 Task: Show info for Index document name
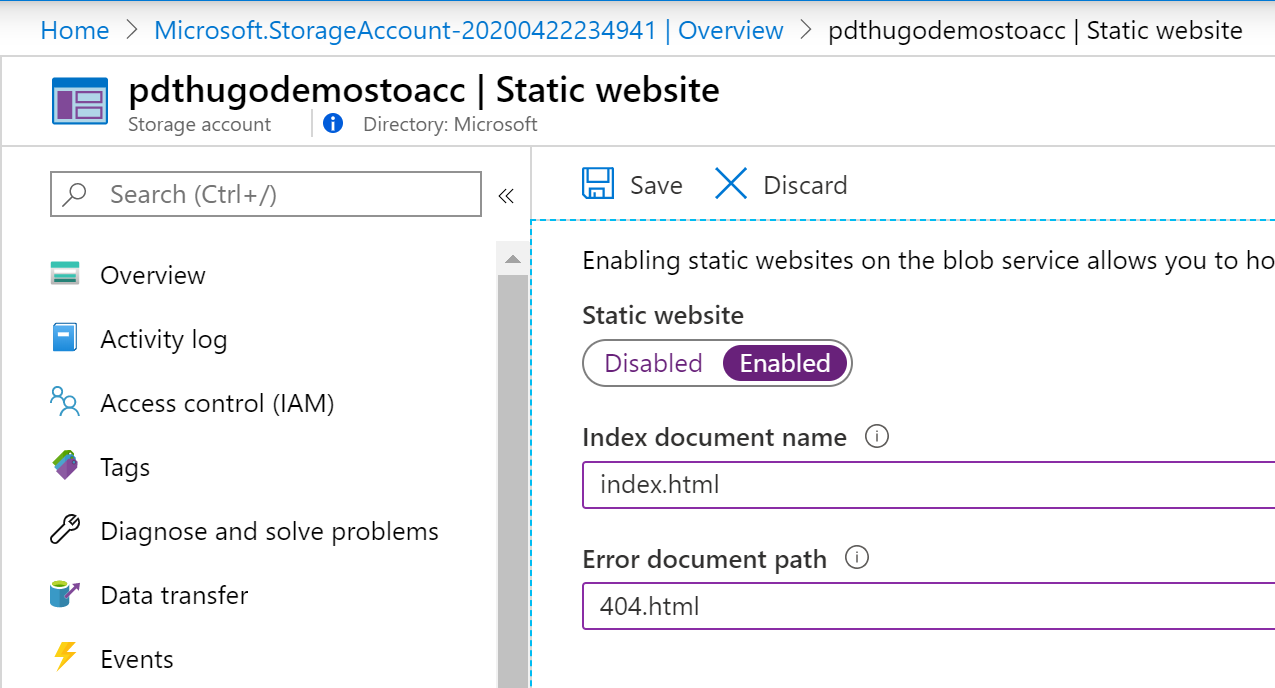click(x=877, y=437)
